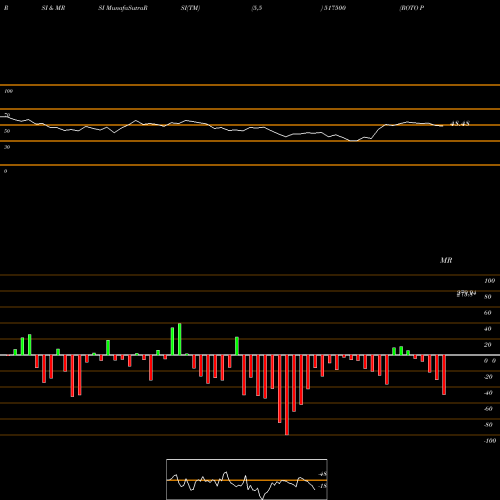Click the tallest green histogram bar
The width and height of the screenshot is (500, 500).
[x=180, y=339]
